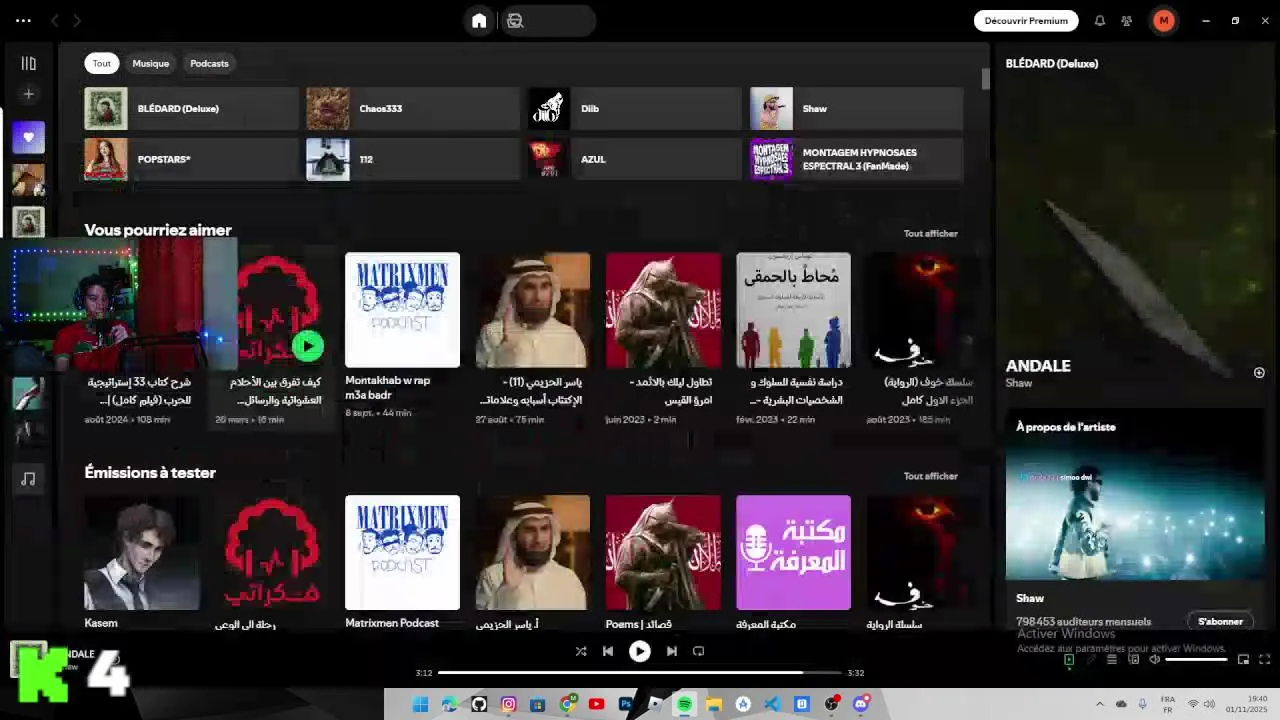Select the Musique filter chip
Screen dimensions: 1280x720
coord(151,63)
